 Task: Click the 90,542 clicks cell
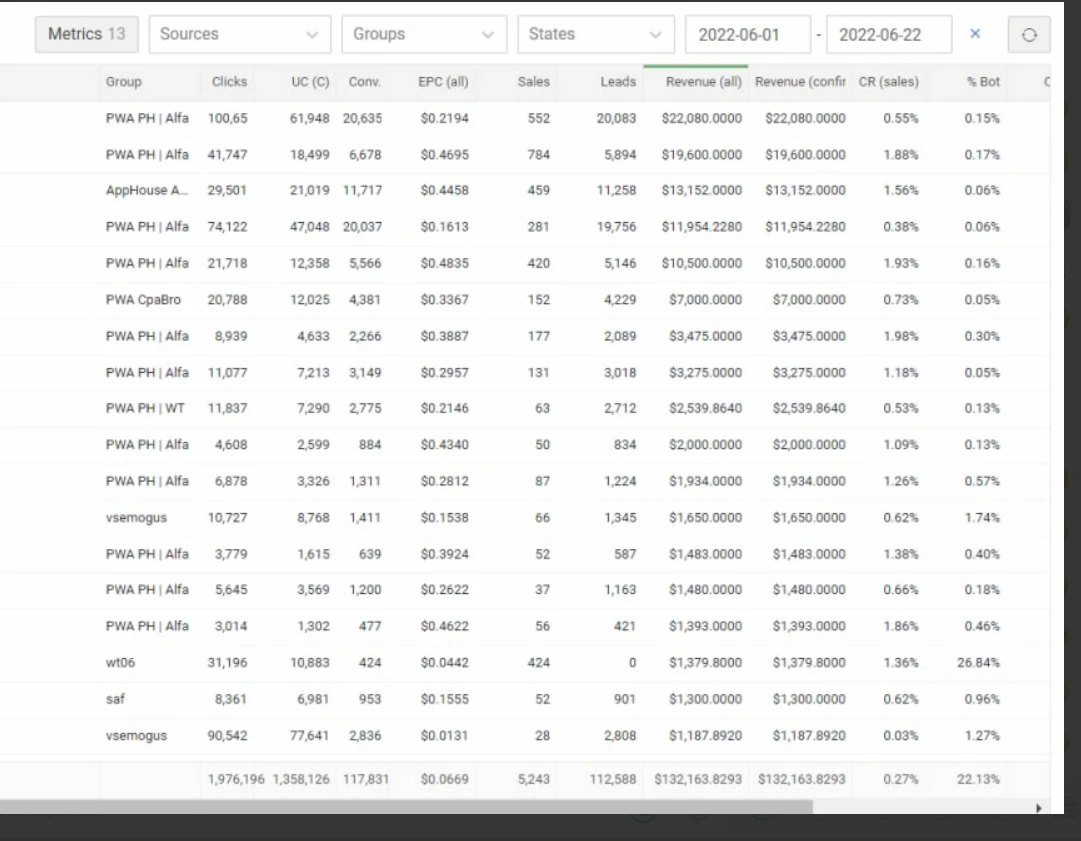[227, 736]
